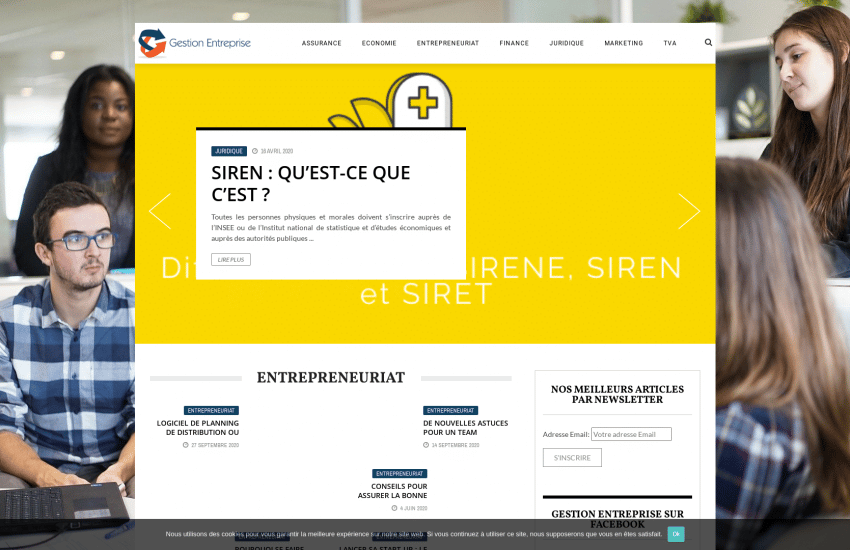Screen dimensions: 850x550
Task: Click the clock icon beside 27 Septembre 2020
Action: click(186, 445)
